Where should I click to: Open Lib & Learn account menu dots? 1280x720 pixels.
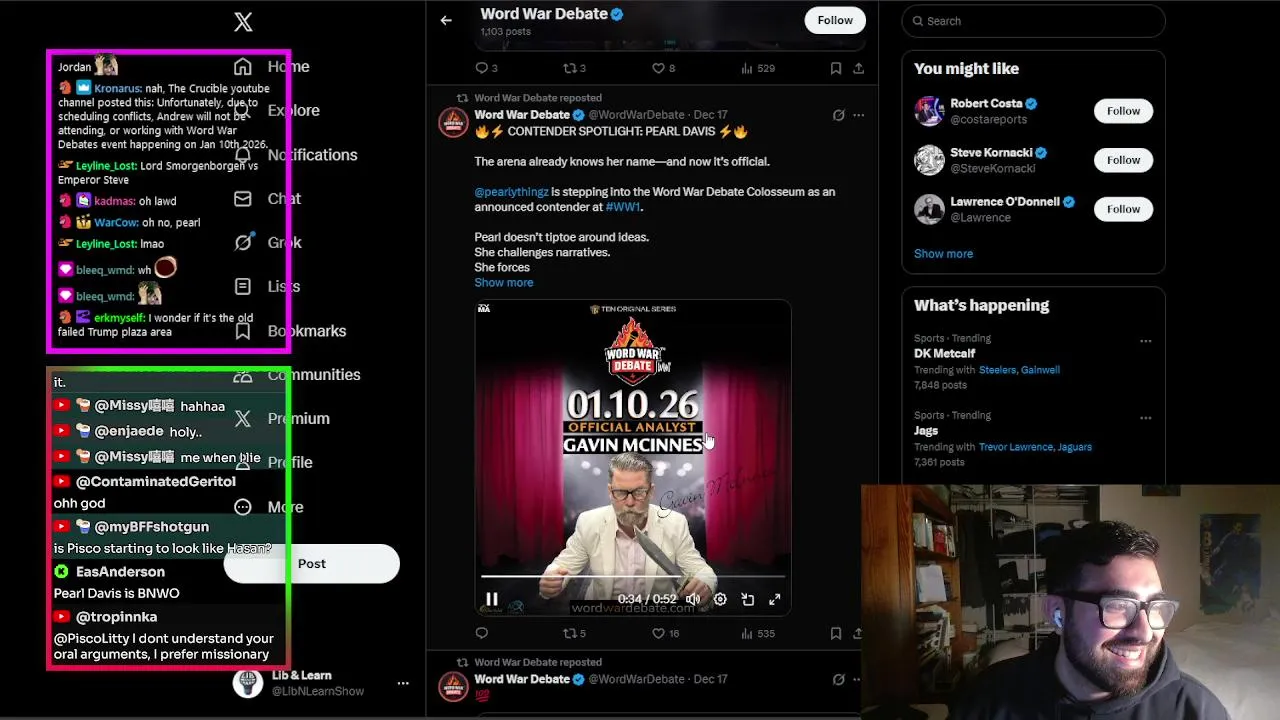pyautogui.click(x=403, y=683)
